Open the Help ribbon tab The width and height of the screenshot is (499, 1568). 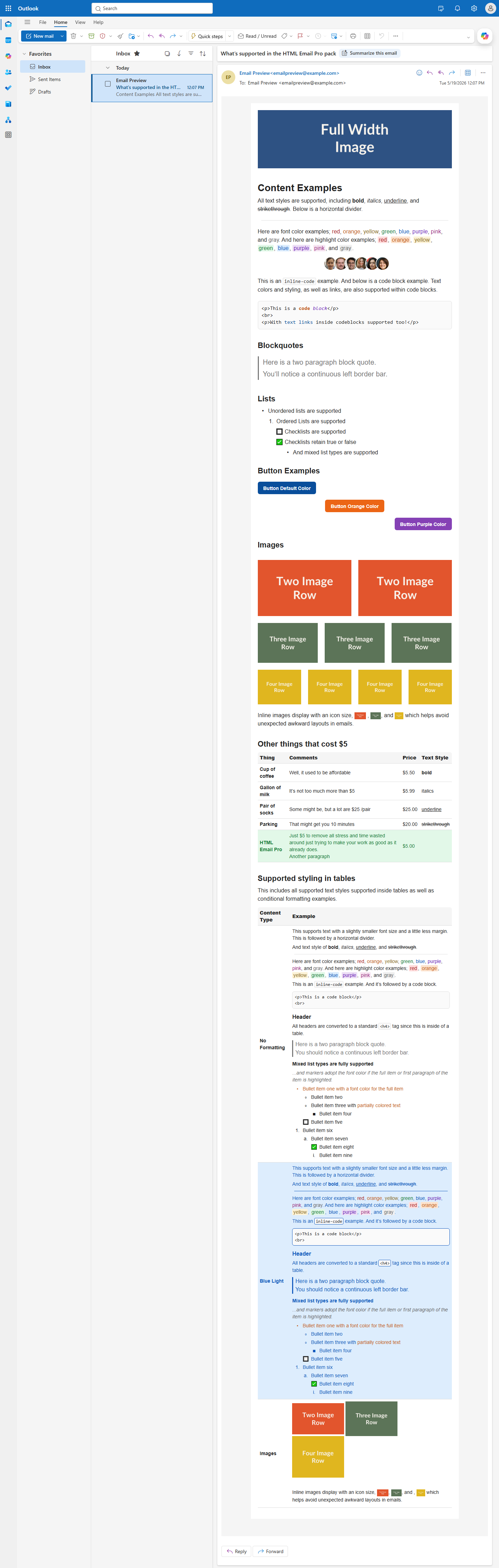pos(98,23)
